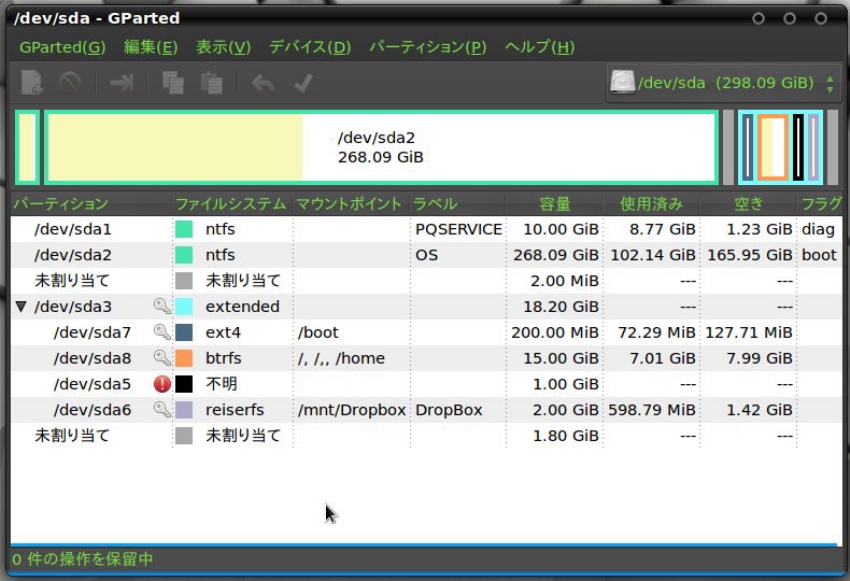Click the boot flag cell
850x581 pixels.
(x=819, y=255)
